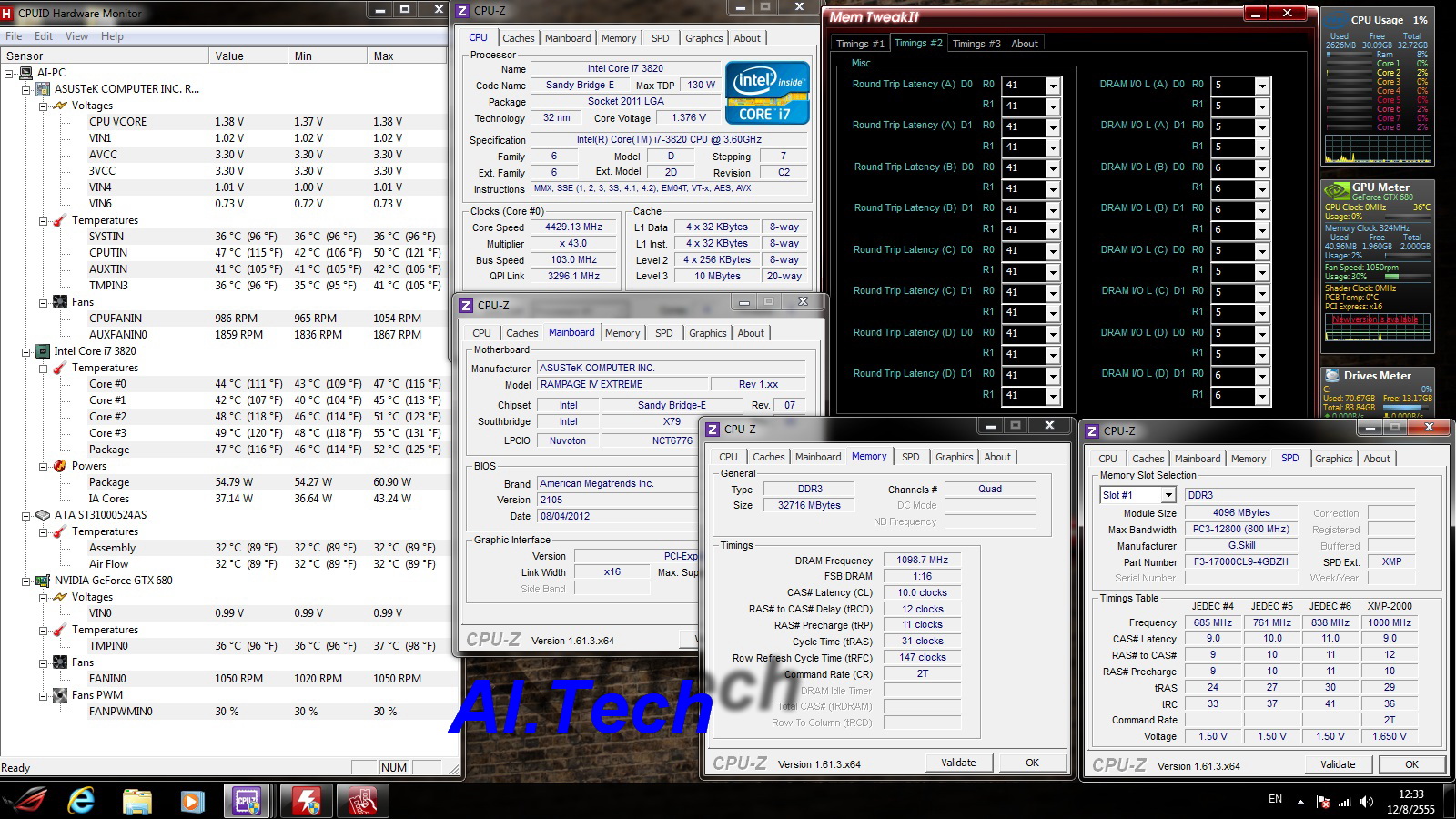Click the NVIDIA GeForce GTX 680 card tree icon
Image resolution: width=1456 pixels, height=819 pixels.
[43, 581]
